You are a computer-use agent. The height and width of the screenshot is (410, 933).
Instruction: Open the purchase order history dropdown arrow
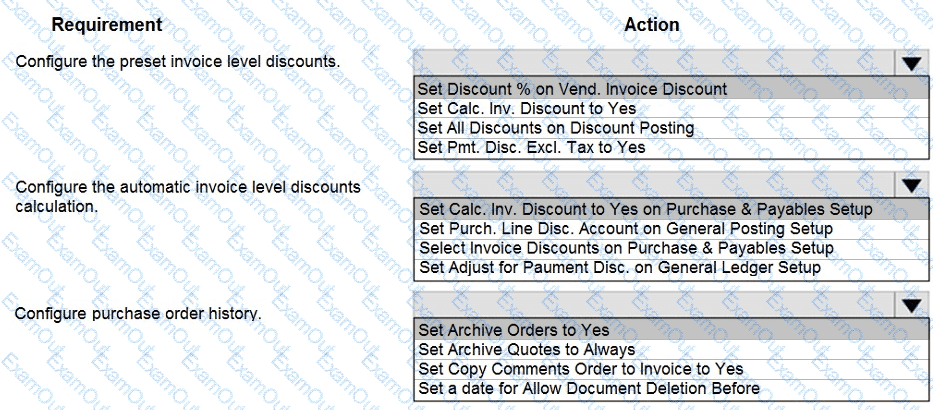point(911,305)
